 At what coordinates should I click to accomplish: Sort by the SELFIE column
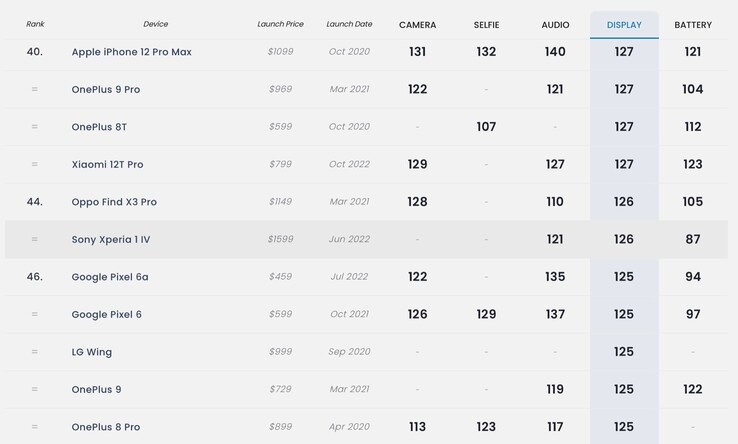click(x=486, y=25)
